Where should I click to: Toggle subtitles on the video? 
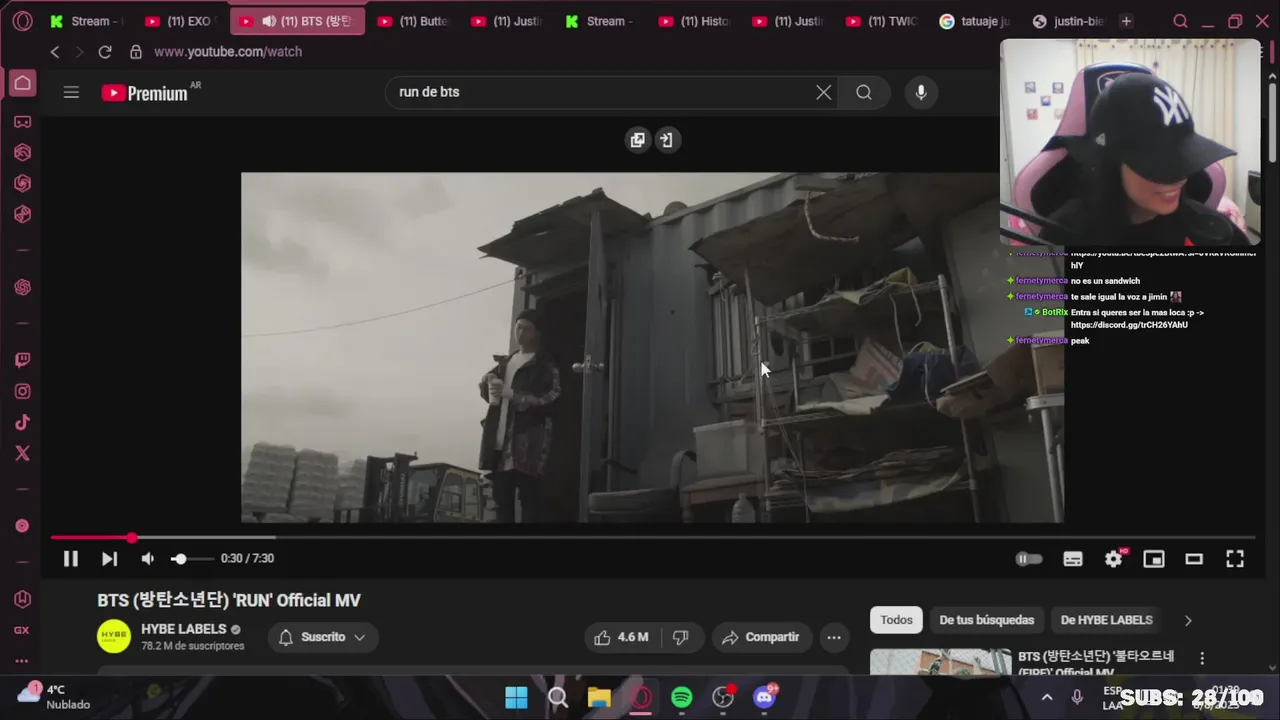pos(1073,559)
